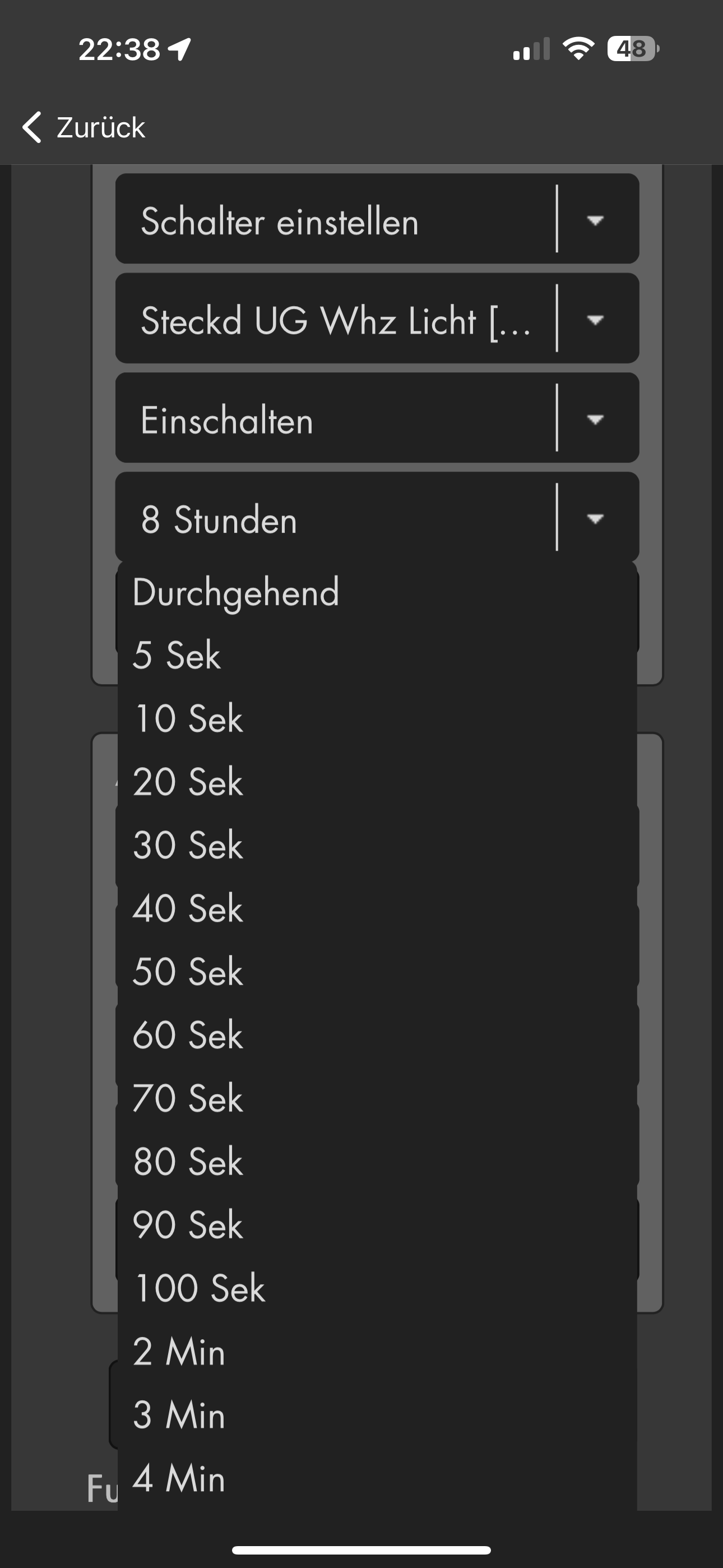Select the Durchgehend option

(235, 592)
